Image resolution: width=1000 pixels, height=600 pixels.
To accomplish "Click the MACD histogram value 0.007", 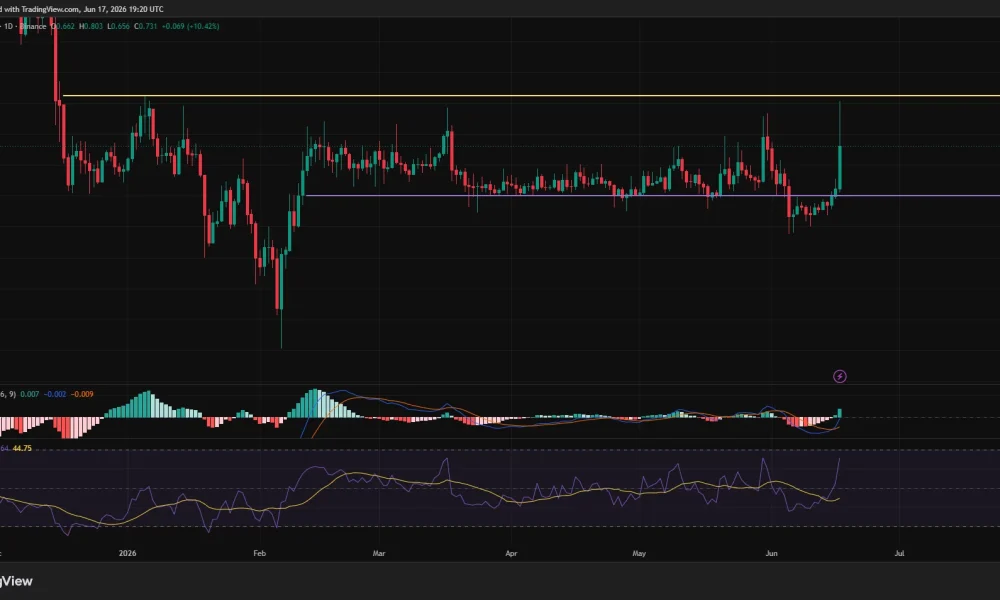I will coord(29,394).
